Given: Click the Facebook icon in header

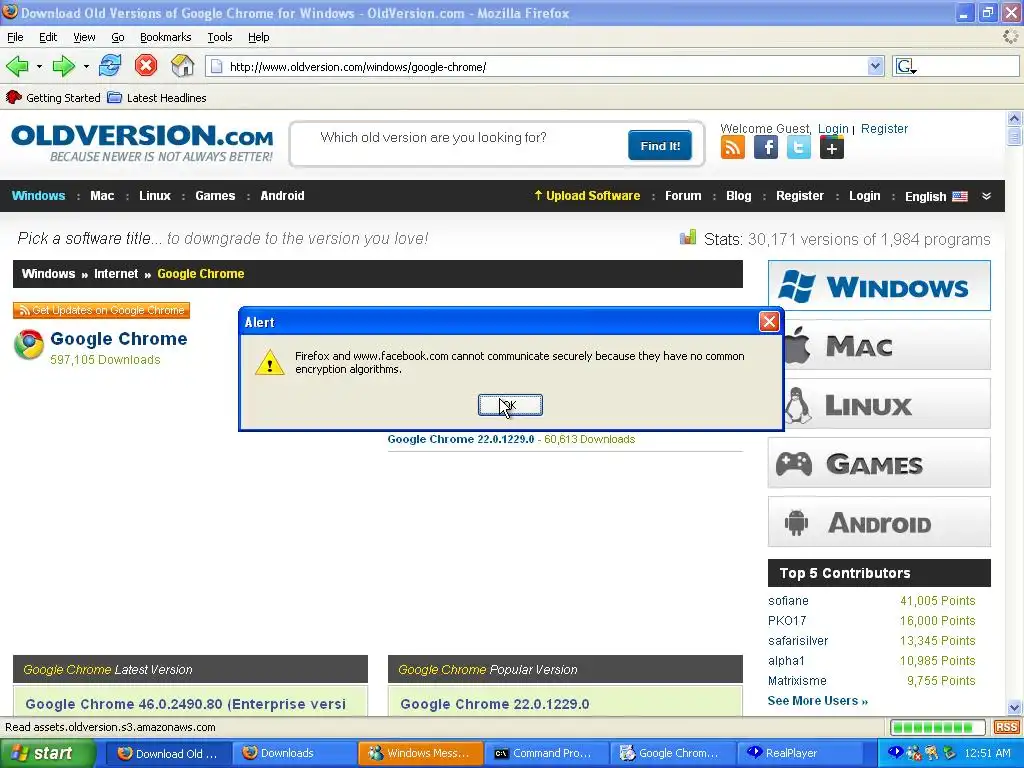Looking at the screenshot, I should point(765,148).
